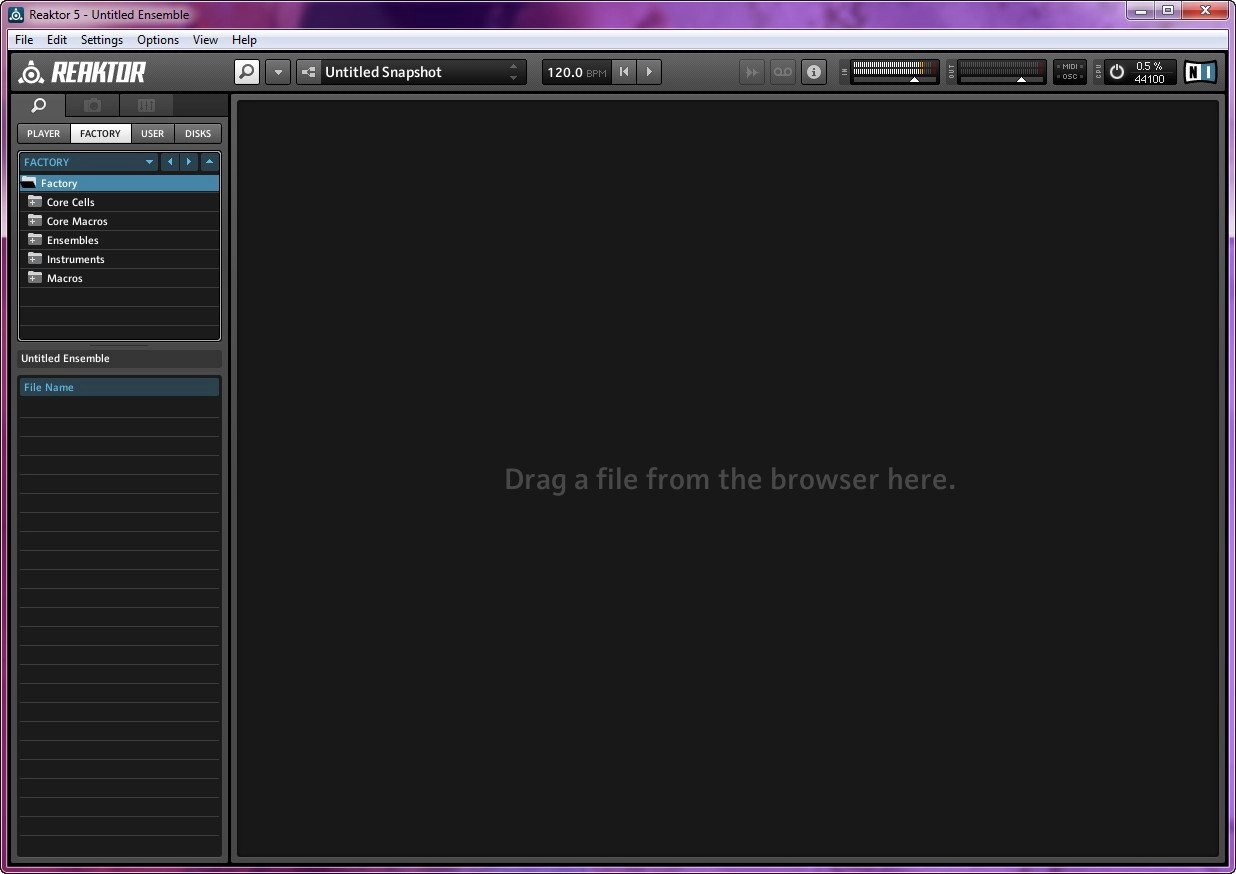Screen dimensions: 1236x874
Task: Expand the Ensembles folder
Action: pos(35,240)
